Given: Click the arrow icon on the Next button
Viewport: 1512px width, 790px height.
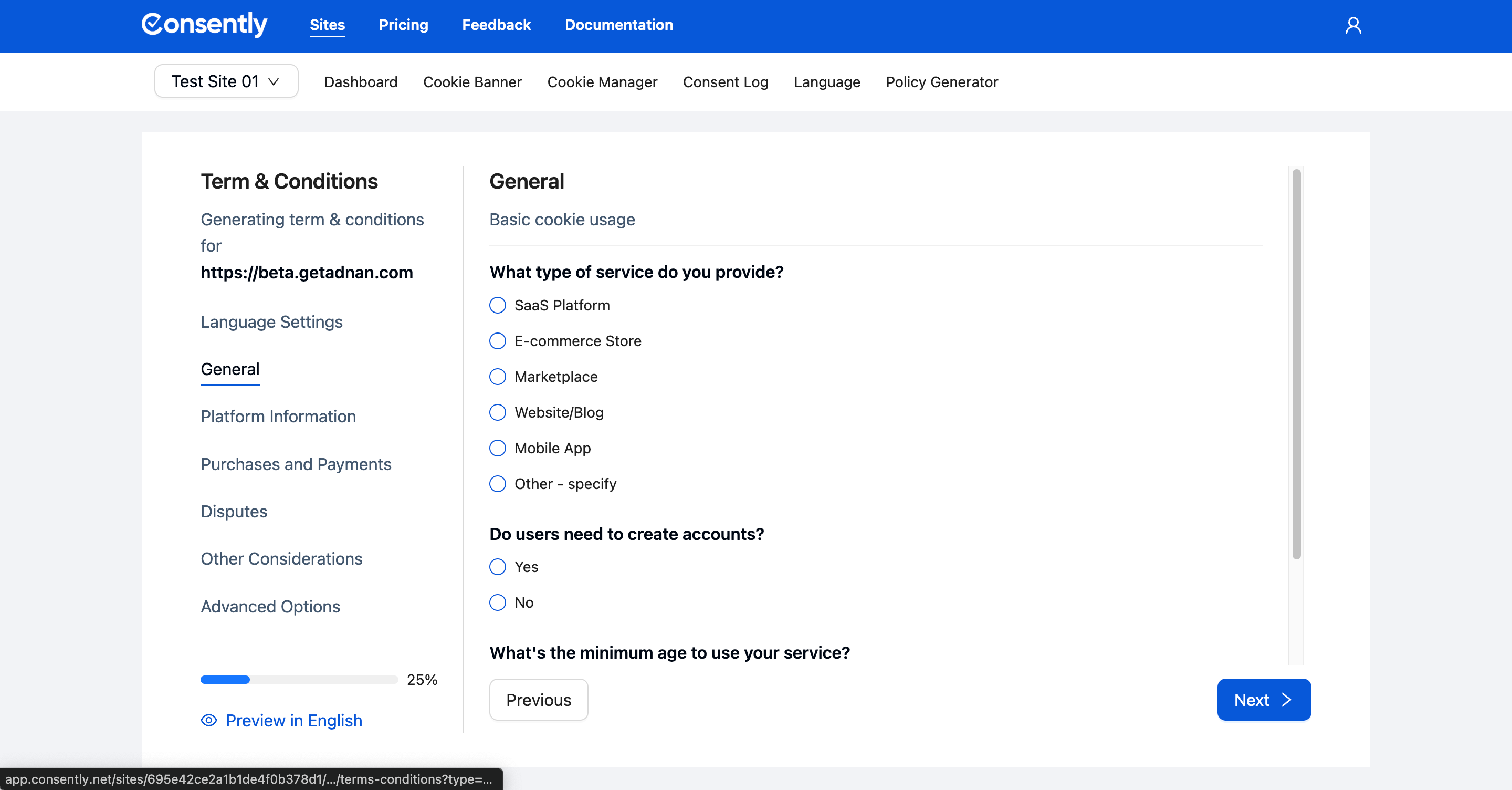Looking at the screenshot, I should 1287,700.
